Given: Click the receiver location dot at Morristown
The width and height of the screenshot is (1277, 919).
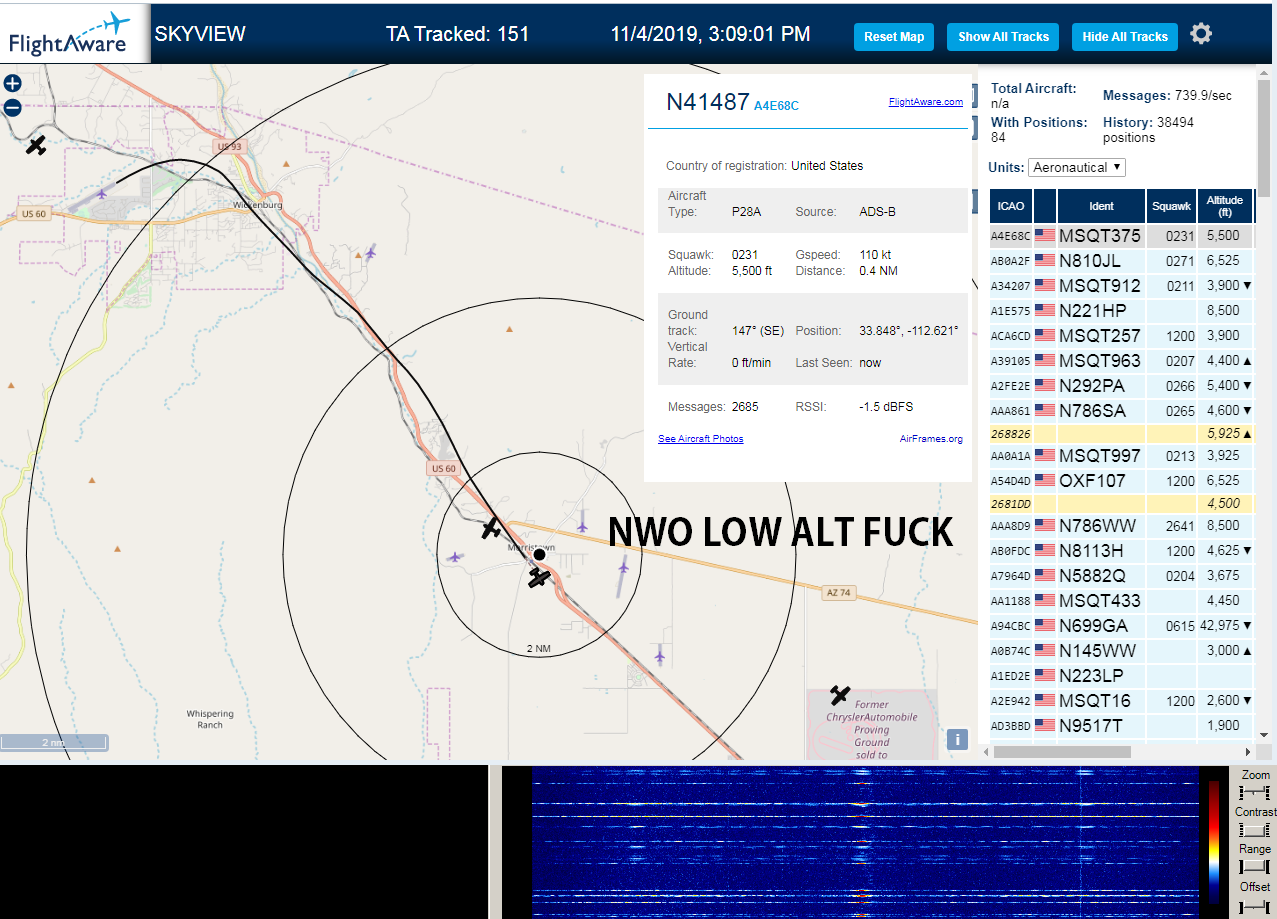Looking at the screenshot, I should pos(539,554).
